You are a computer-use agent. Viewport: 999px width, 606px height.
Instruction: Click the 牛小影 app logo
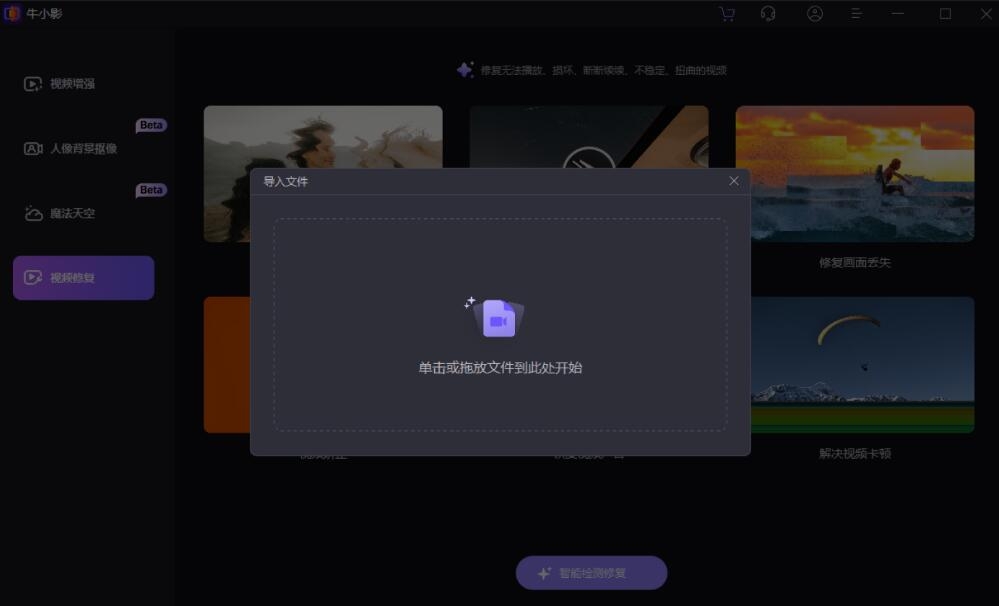13,13
